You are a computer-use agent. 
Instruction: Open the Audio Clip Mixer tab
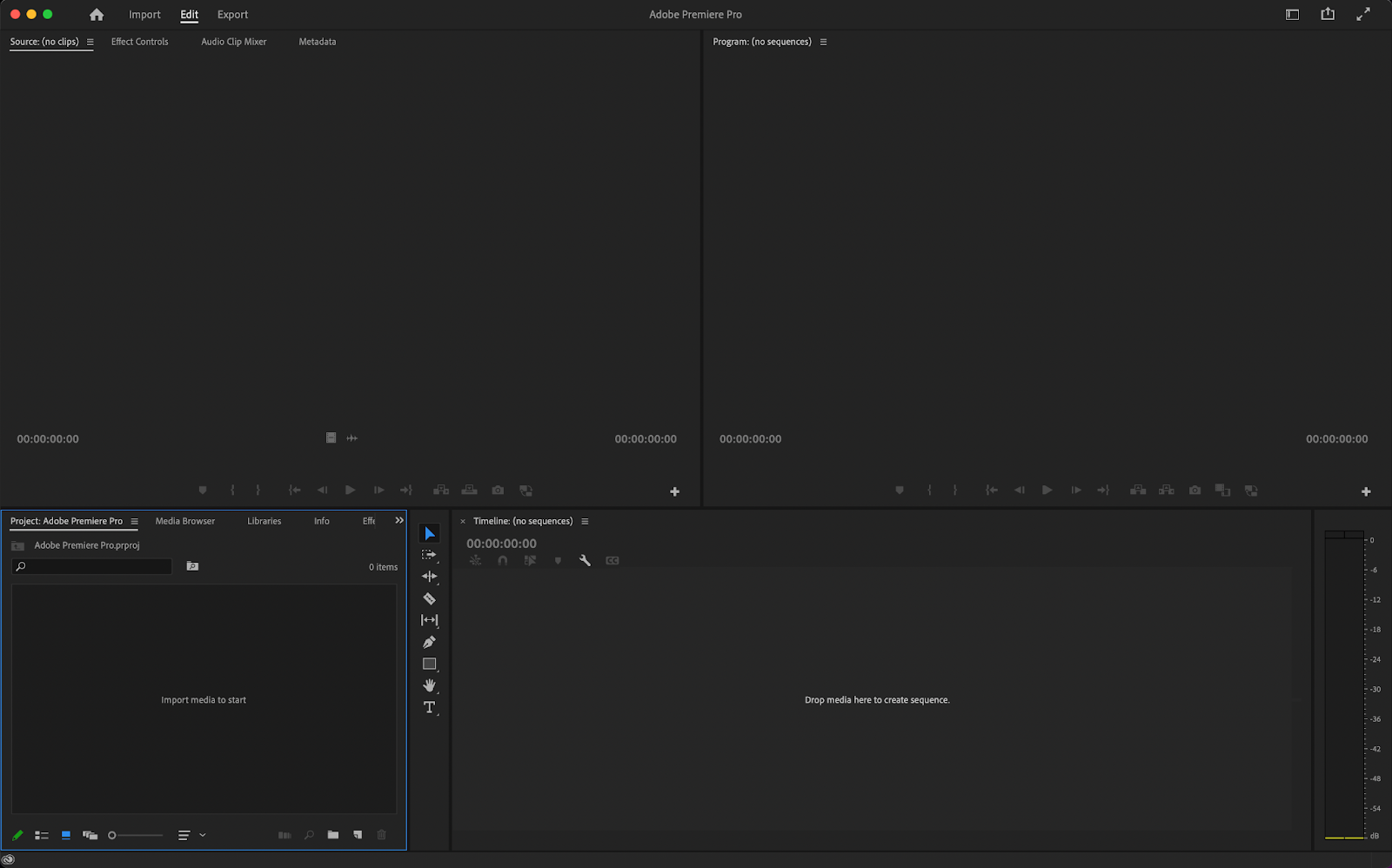click(234, 42)
